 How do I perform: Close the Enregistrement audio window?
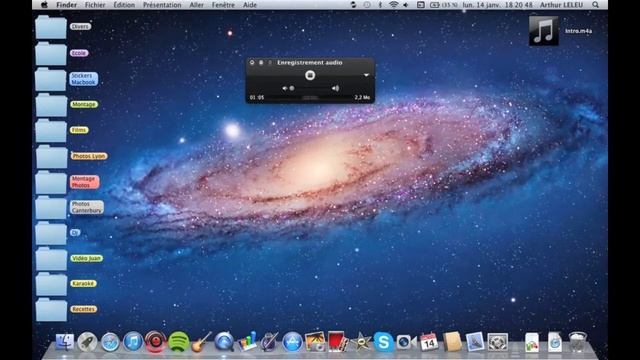[252, 62]
